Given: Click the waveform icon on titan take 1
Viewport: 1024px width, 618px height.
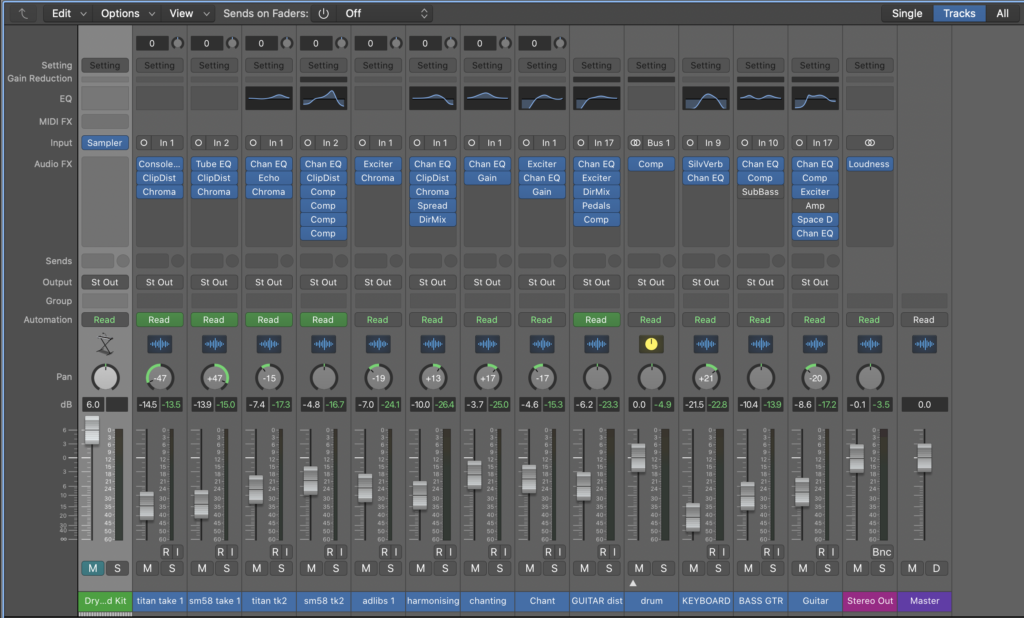Looking at the screenshot, I should point(159,344).
